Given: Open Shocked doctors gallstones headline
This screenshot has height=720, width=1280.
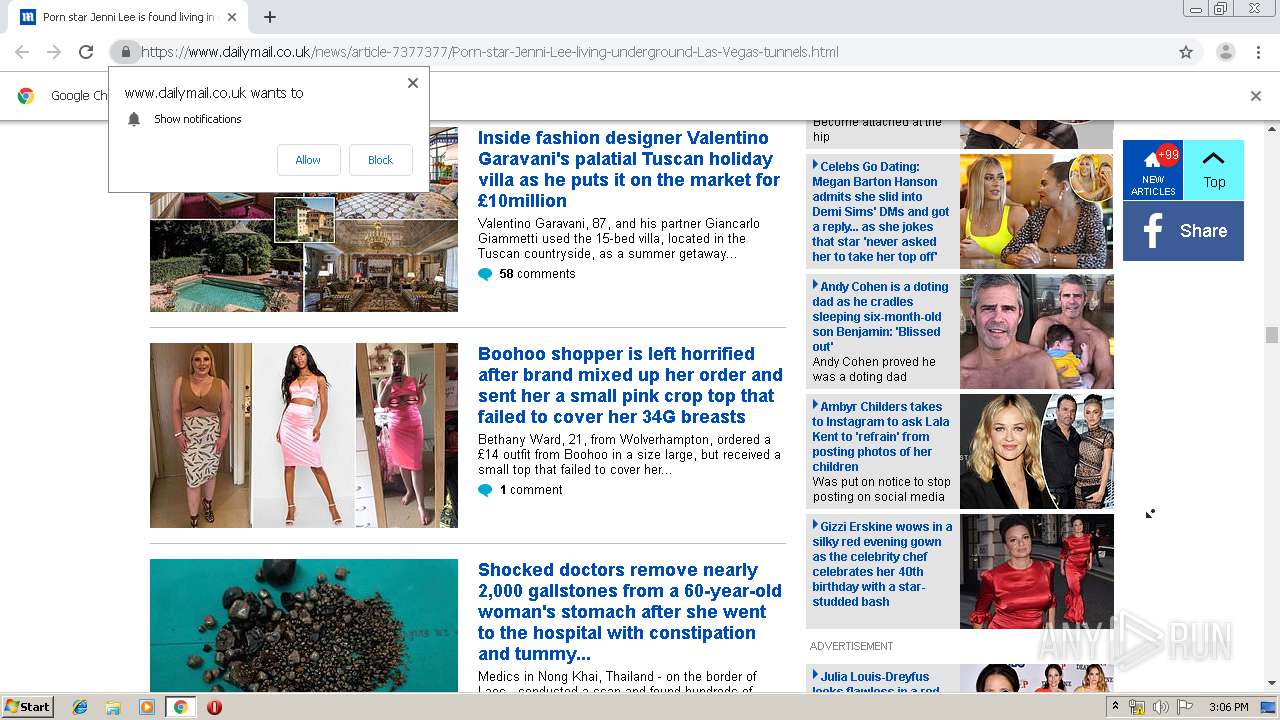Looking at the screenshot, I should 629,611.
